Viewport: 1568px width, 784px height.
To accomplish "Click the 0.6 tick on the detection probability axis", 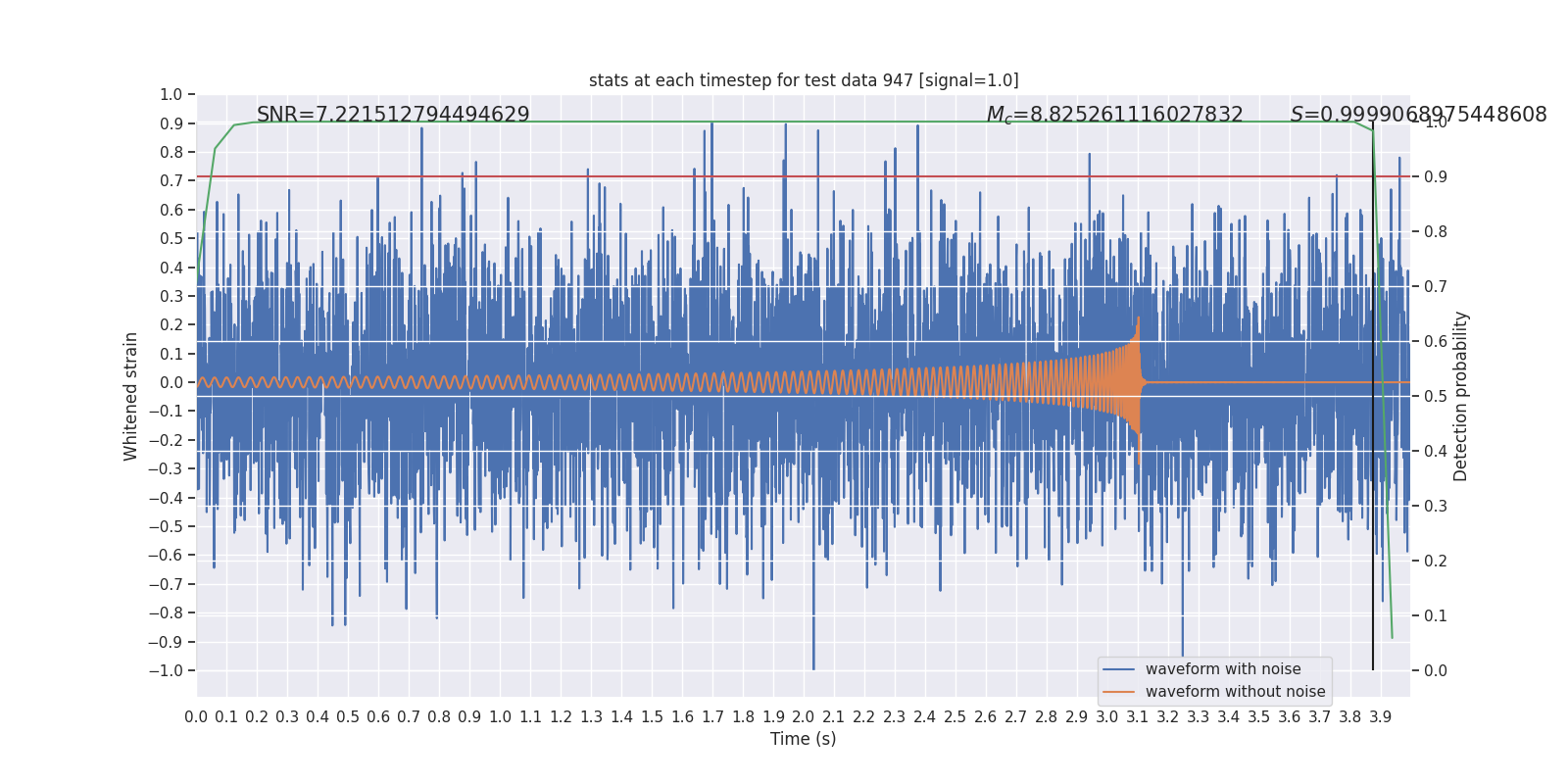I will (x=1436, y=342).
